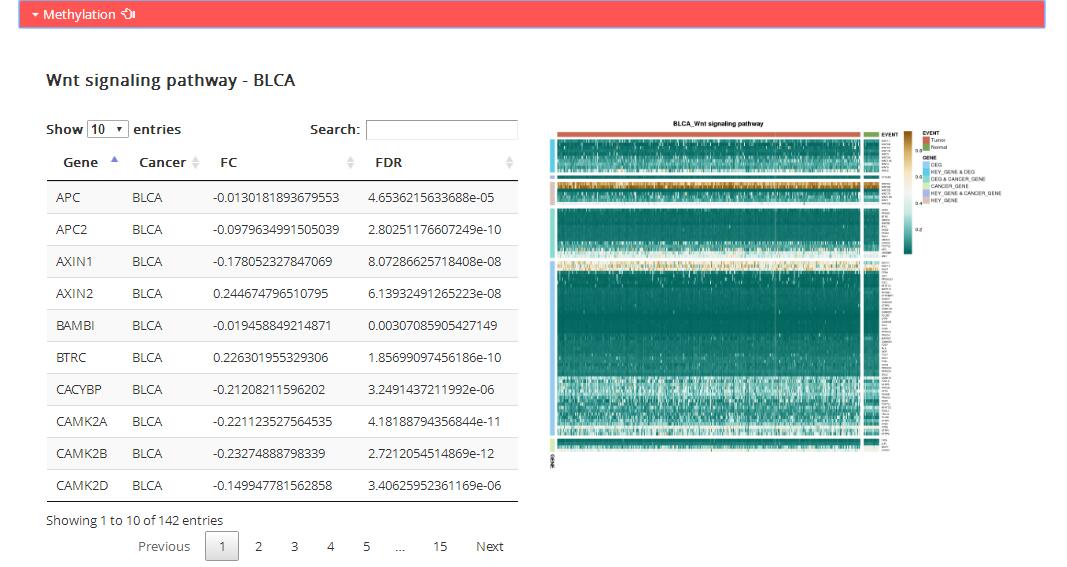
Task: Click the Next pagination button
Action: tap(490, 546)
